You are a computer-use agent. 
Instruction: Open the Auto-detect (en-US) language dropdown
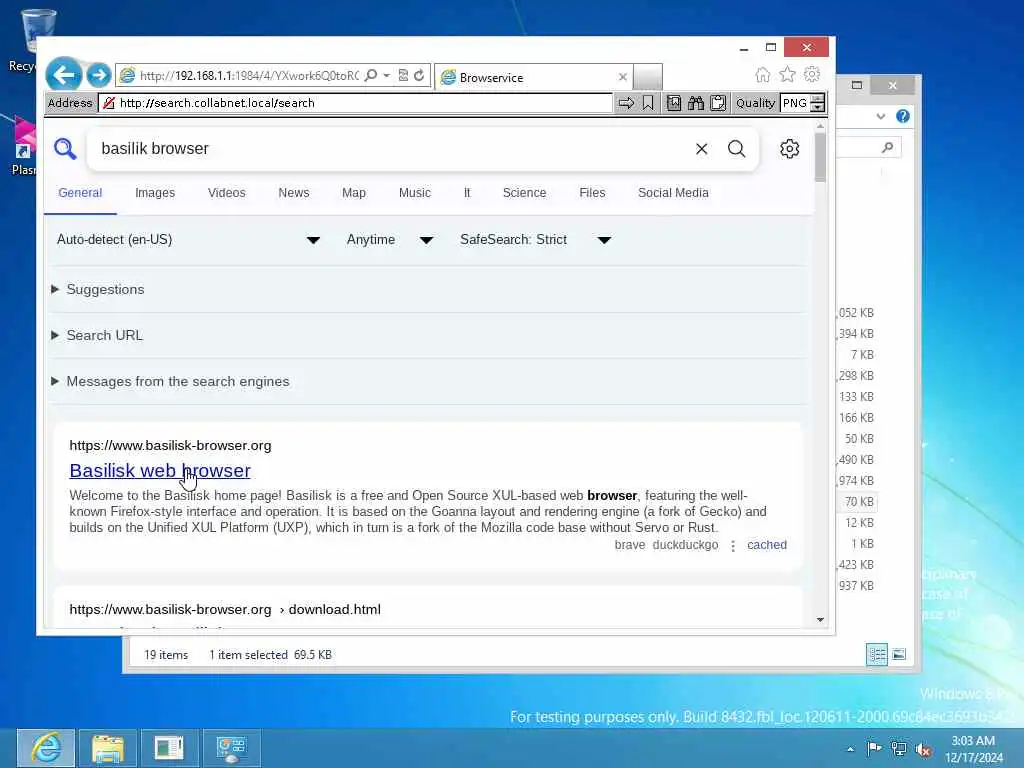(188, 240)
